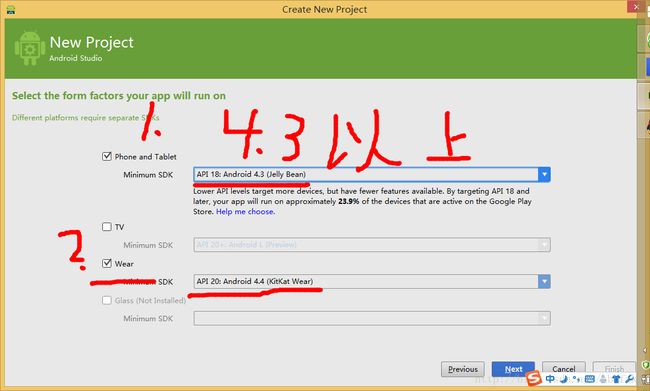
Task: Open the Sogou skin shirt icon
Action: (x=616, y=379)
